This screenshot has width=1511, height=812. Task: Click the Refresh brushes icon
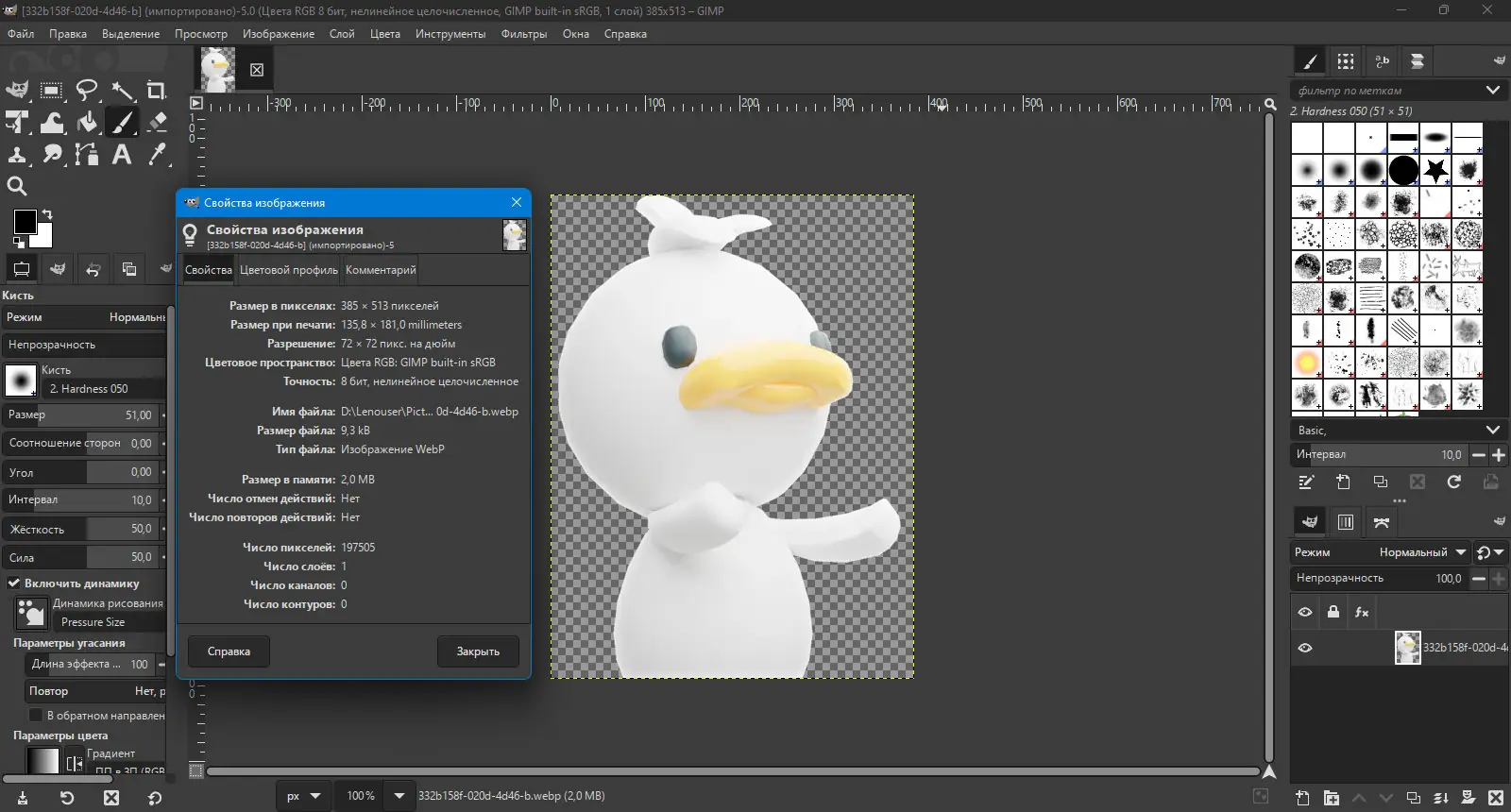1453,482
